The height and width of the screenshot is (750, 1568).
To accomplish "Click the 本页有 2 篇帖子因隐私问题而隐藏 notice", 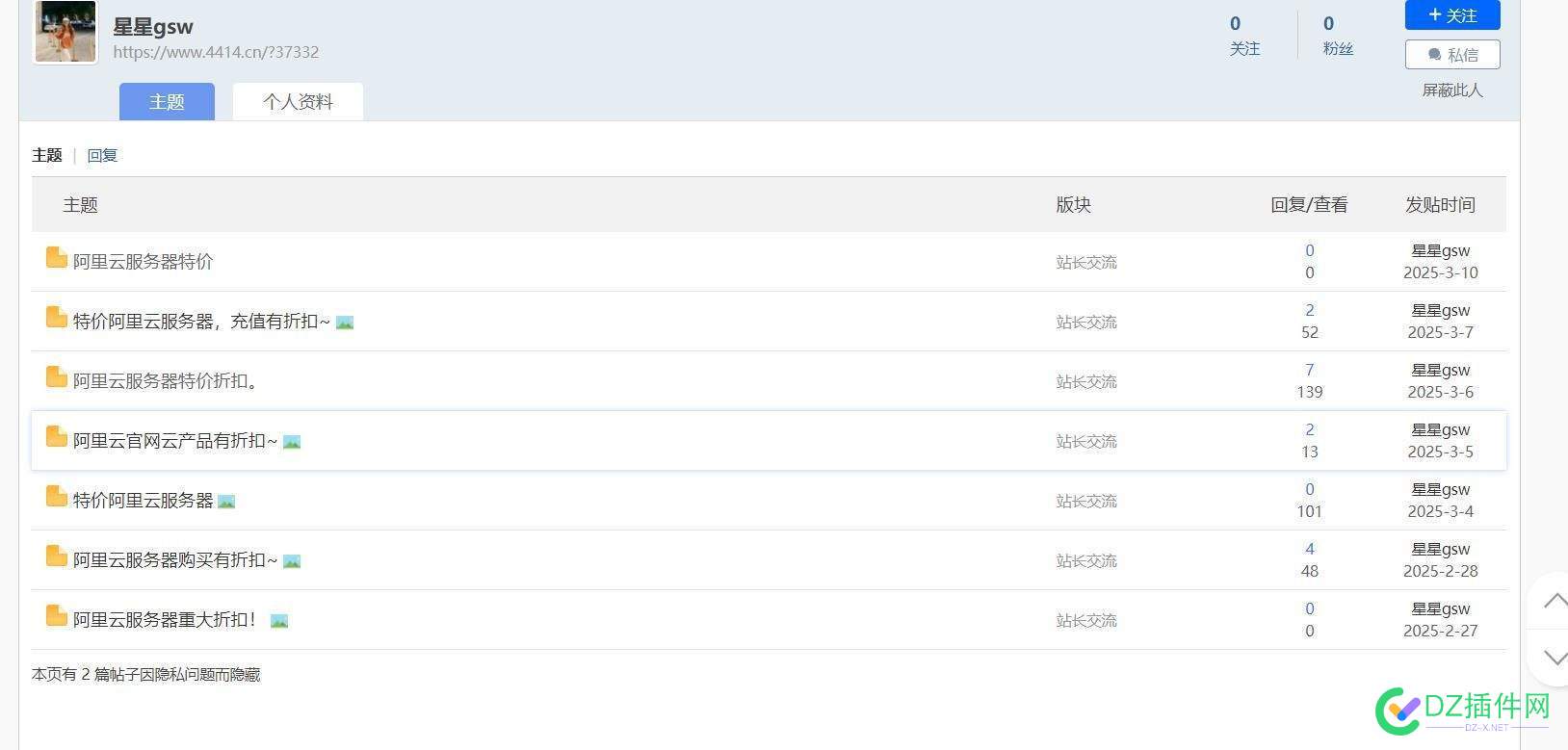I will (x=146, y=674).
